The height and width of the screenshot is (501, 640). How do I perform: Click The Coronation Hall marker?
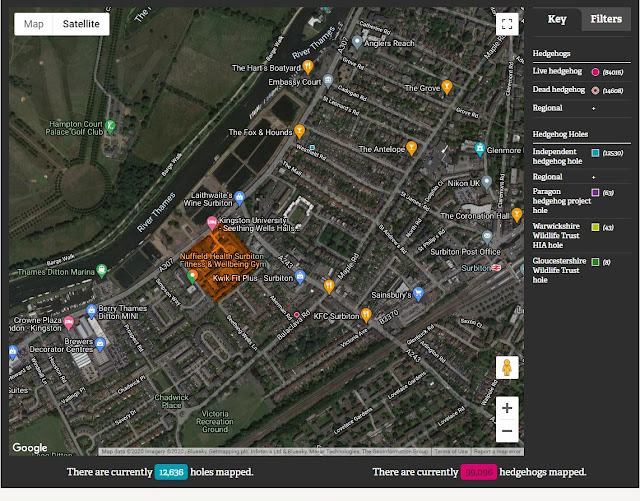pos(517,214)
